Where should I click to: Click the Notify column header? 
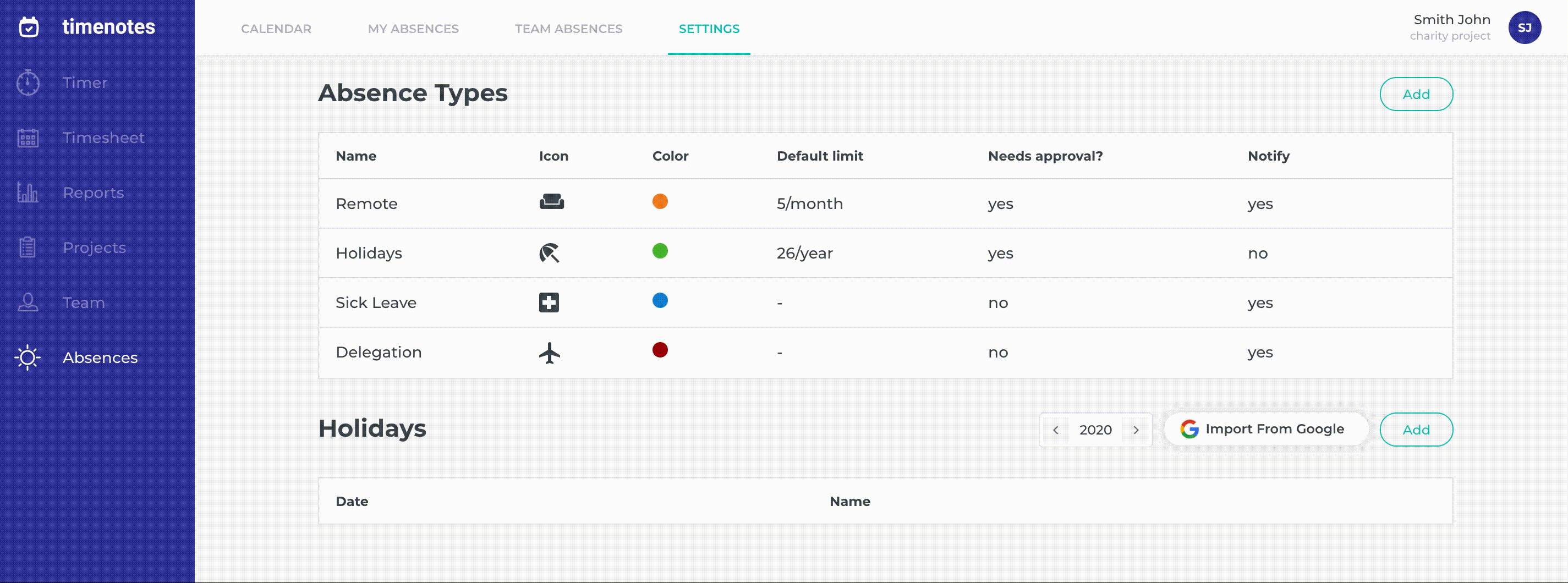pyautogui.click(x=1269, y=156)
